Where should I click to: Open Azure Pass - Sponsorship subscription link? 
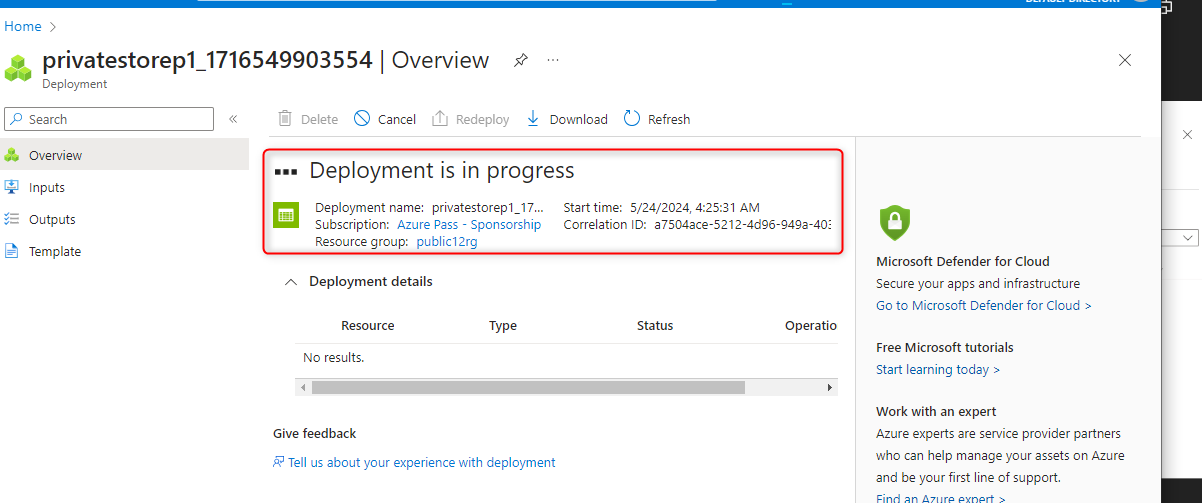(469, 225)
